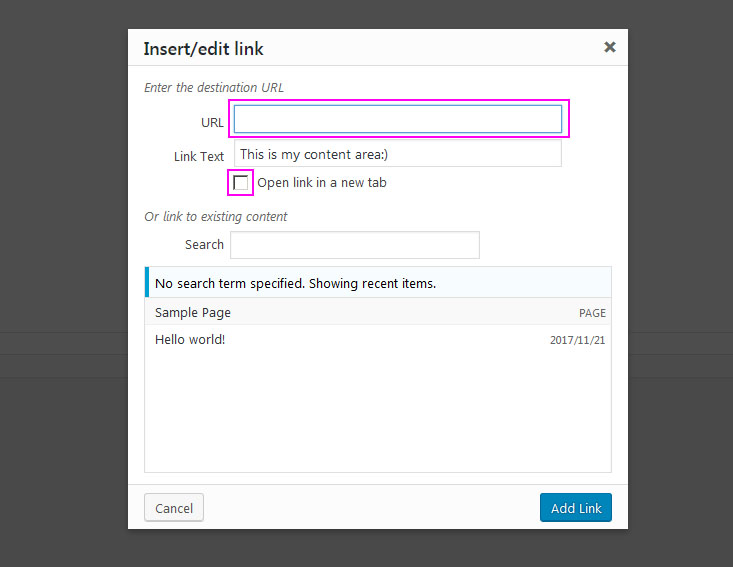Click the 2017/11/21 date entry
This screenshot has width=733, height=567.
[x=577, y=340]
